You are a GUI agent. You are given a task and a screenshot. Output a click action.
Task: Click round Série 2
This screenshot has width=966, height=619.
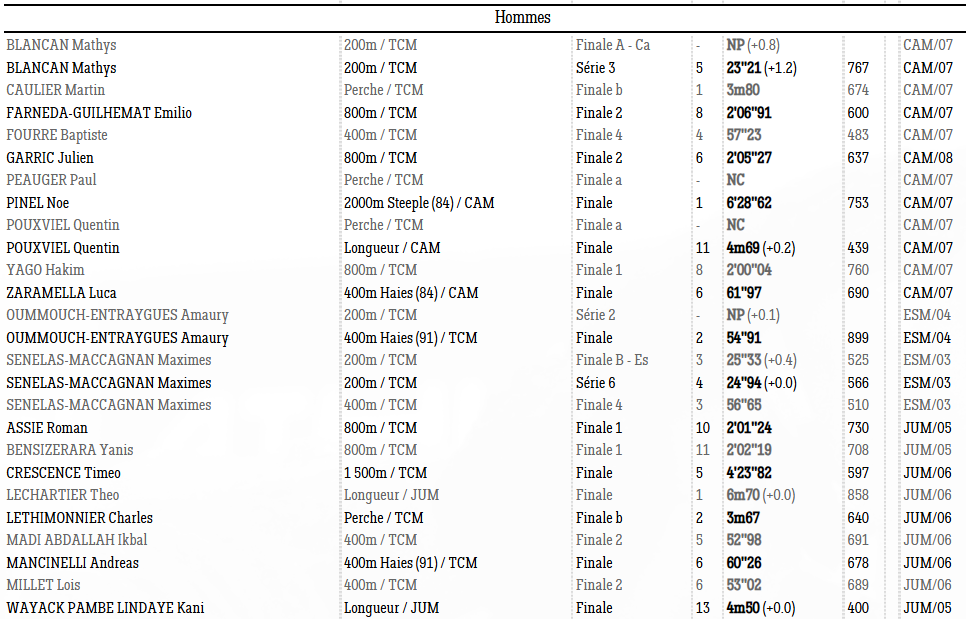pyautogui.click(x=596, y=315)
